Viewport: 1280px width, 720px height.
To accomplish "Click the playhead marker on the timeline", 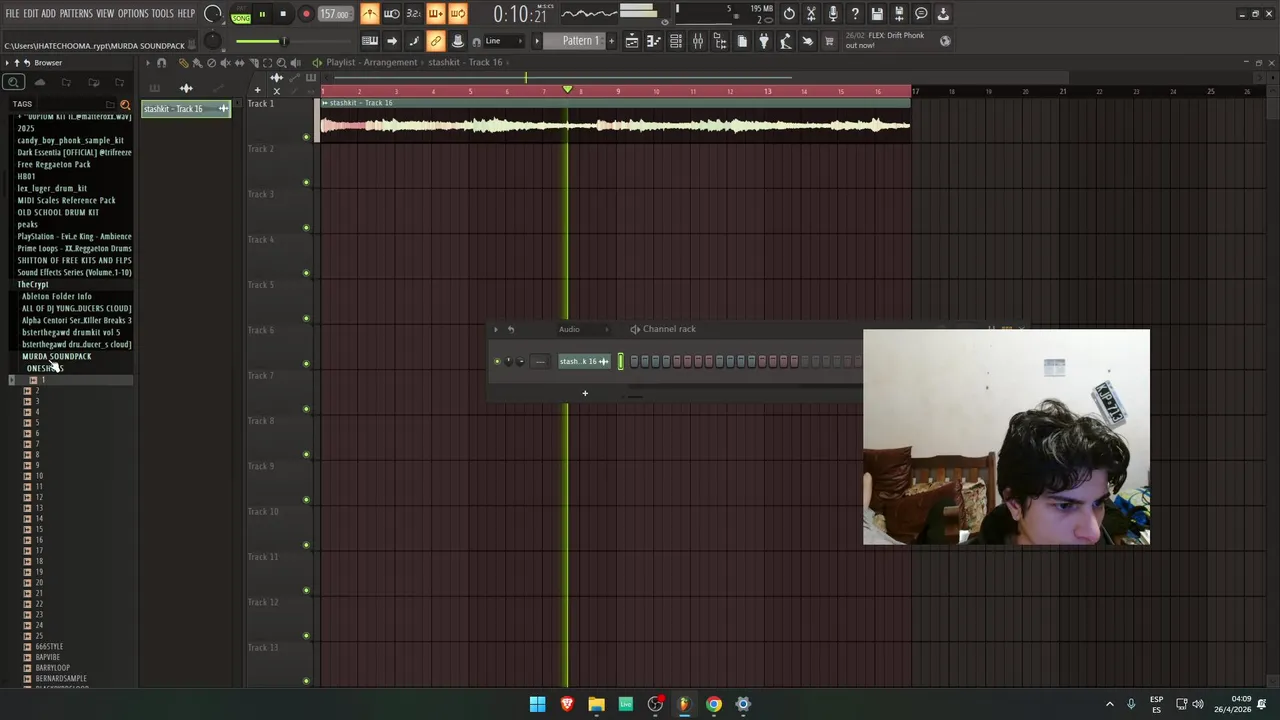I will click(x=567, y=91).
